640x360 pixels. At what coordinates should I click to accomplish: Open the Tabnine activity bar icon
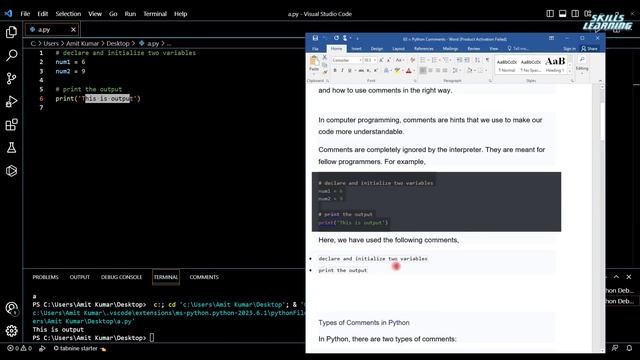(11, 171)
